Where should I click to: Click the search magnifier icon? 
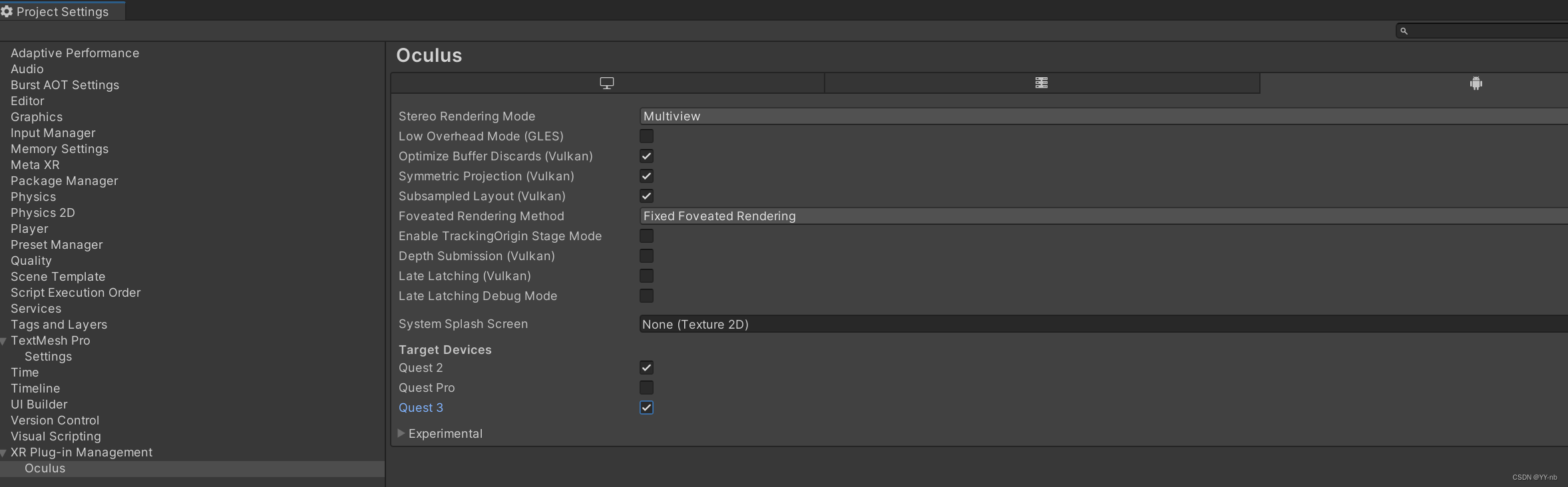tap(1404, 31)
